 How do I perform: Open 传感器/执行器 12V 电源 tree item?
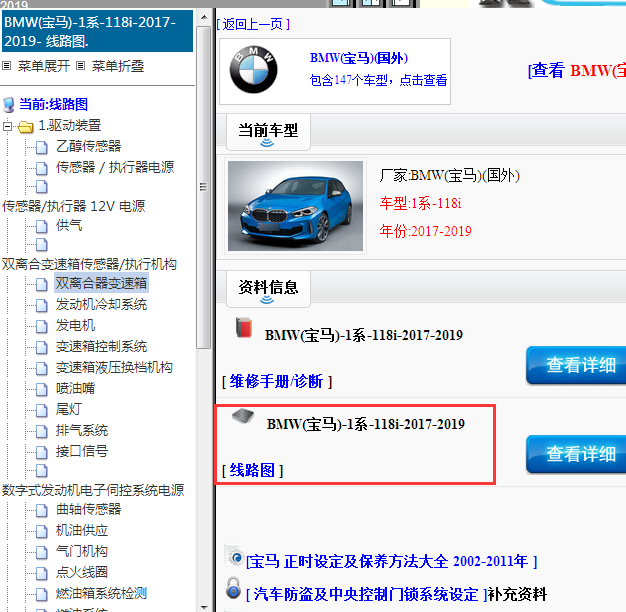73,206
